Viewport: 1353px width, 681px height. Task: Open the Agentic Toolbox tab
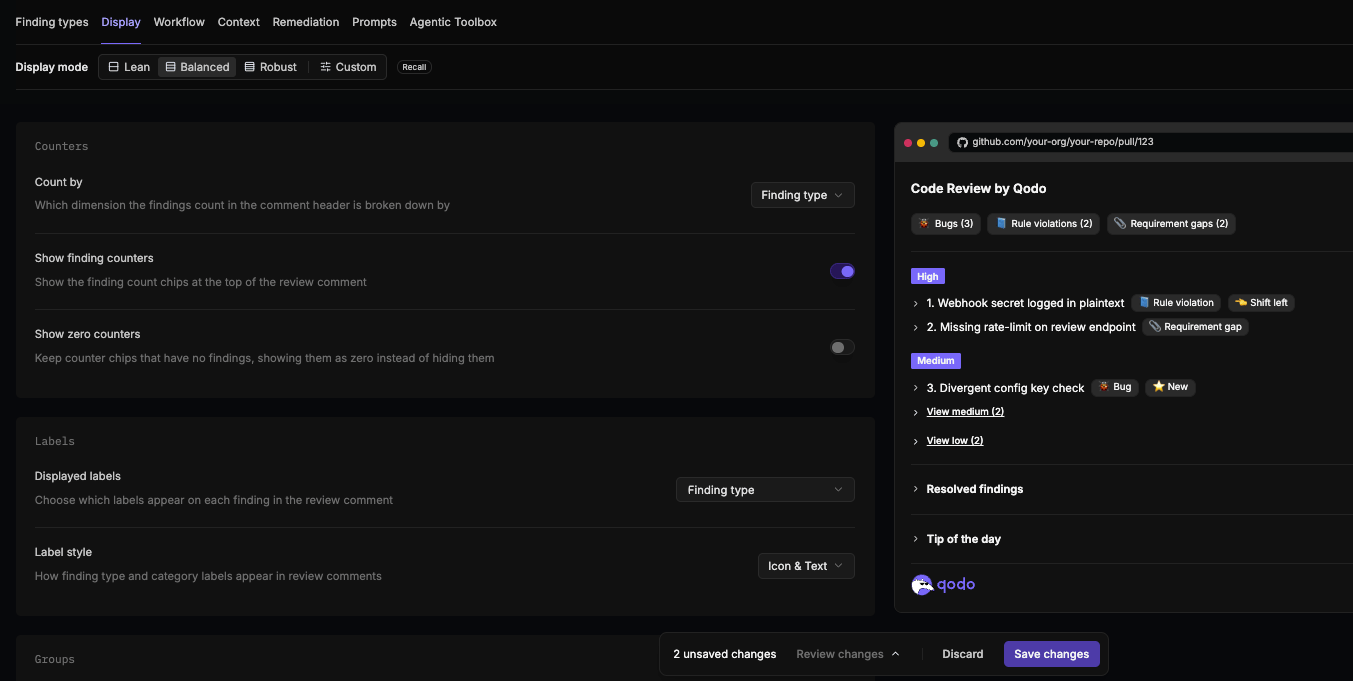pos(453,22)
